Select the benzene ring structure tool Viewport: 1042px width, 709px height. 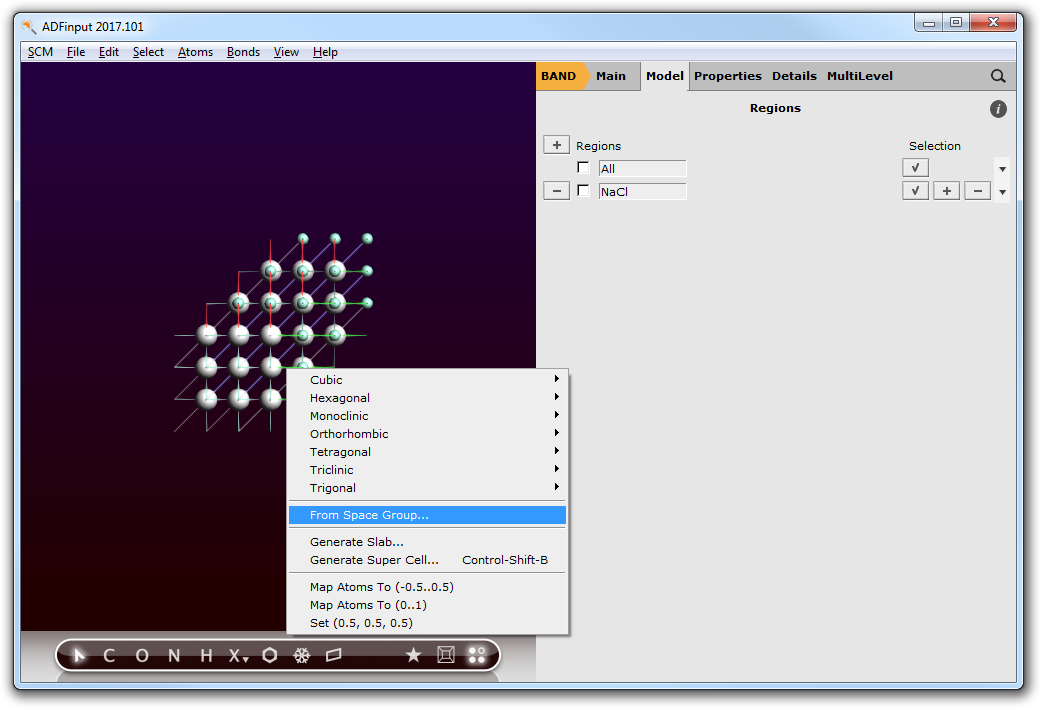point(270,656)
